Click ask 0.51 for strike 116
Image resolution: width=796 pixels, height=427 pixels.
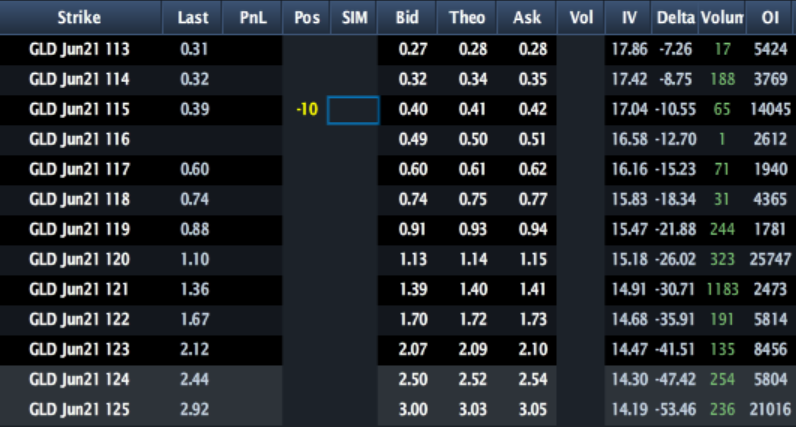[532, 140]
